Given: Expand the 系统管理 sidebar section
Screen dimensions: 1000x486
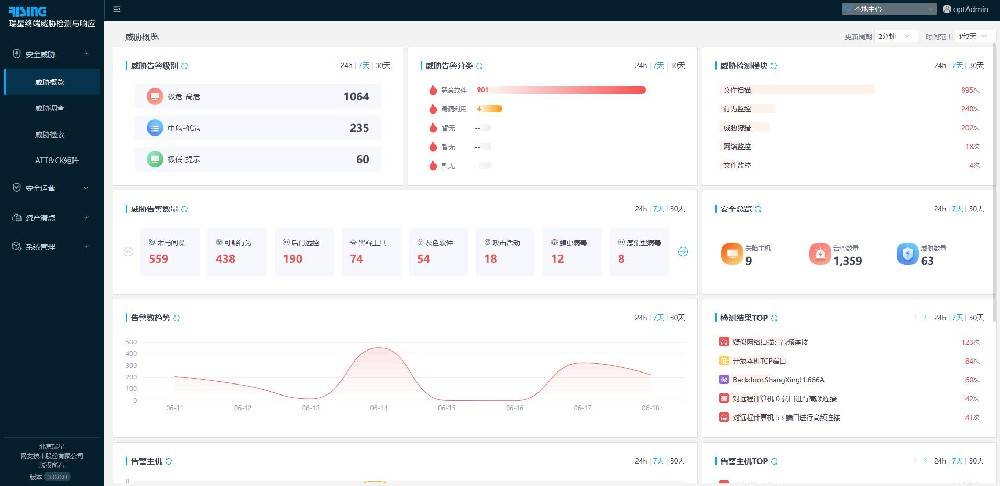Looking at the screenshot, I should (50, 246).
